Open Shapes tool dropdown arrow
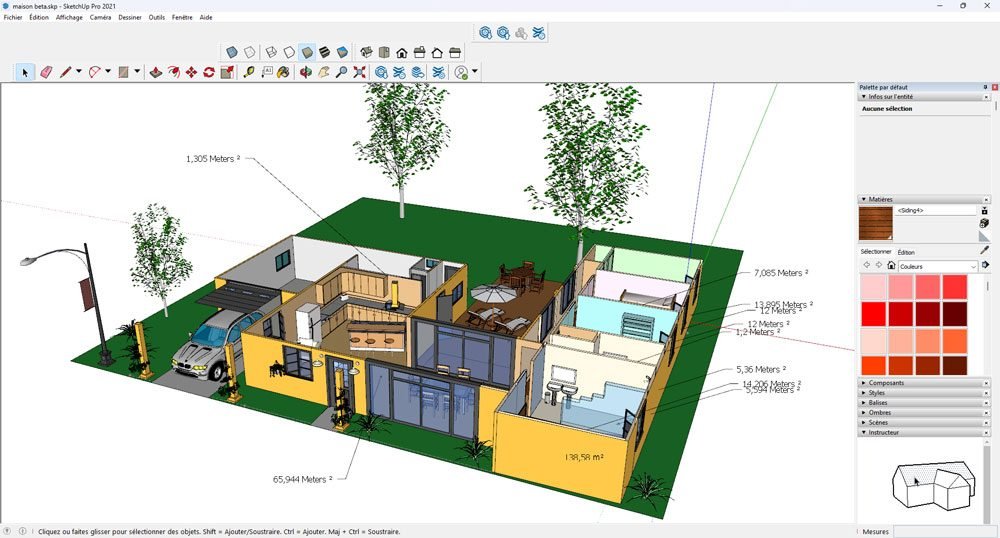The width and height of the screenshot is (1000, 538). click(x=136, y=71)
